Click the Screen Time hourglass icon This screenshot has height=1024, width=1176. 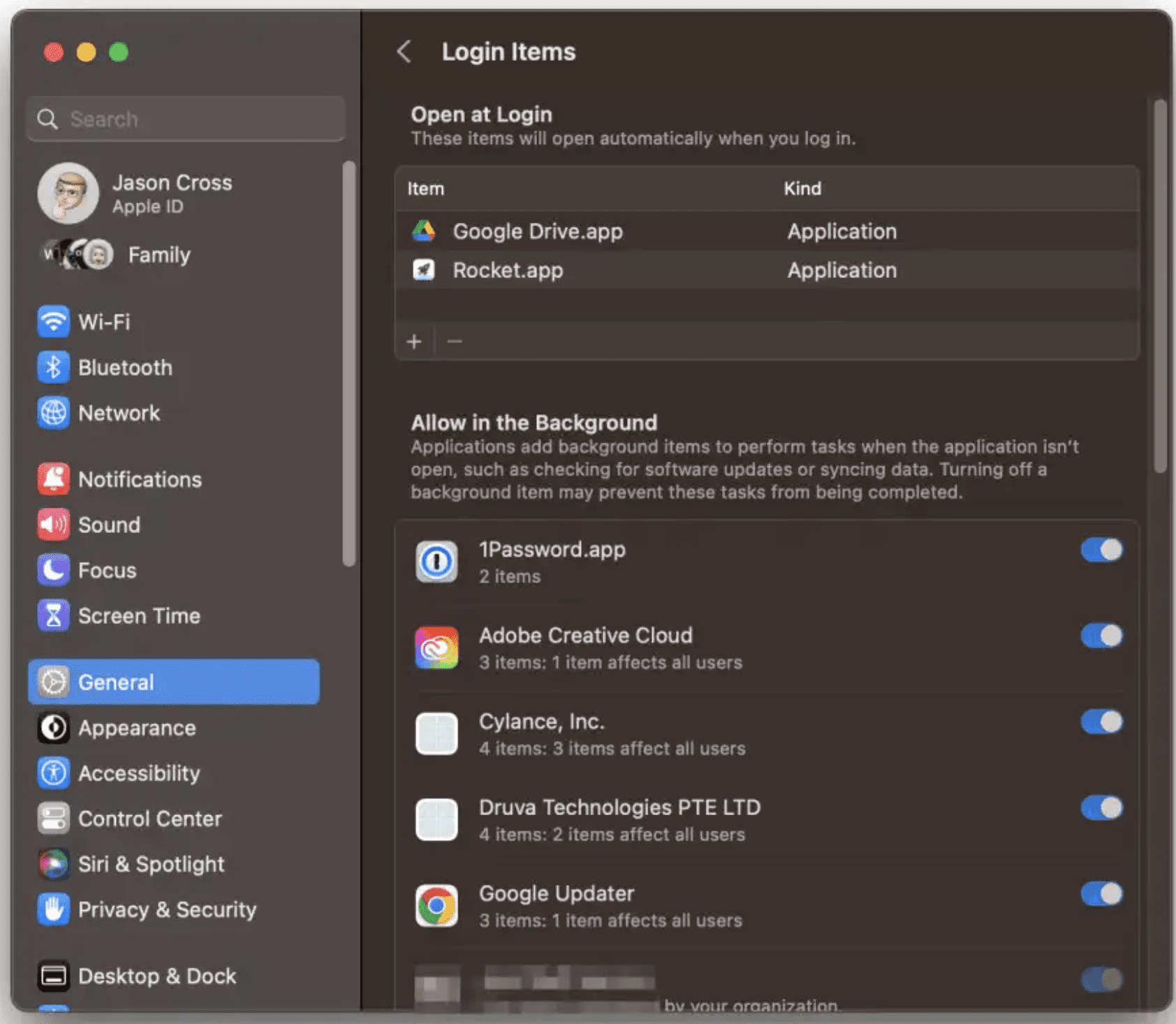pyautogui.click(x=53, y=615)
